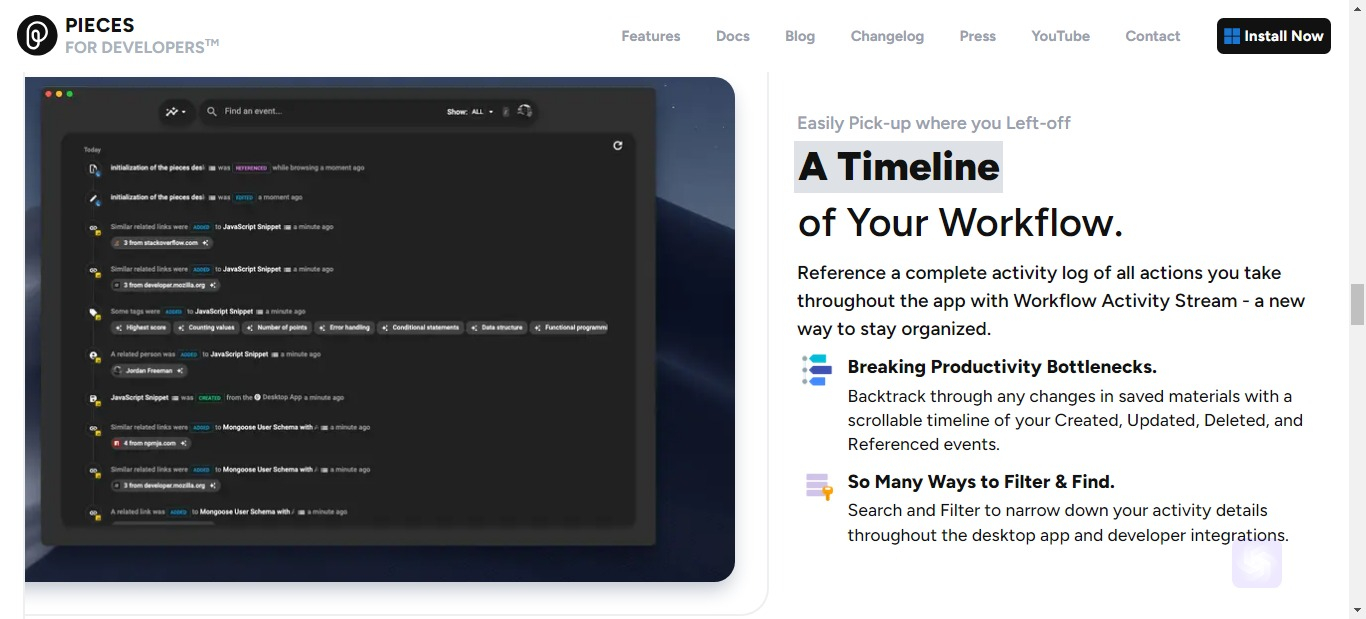Click the REFERENCED badge in the first event
The height and width of the screenshot is (619, 1366).
point(251,168)
